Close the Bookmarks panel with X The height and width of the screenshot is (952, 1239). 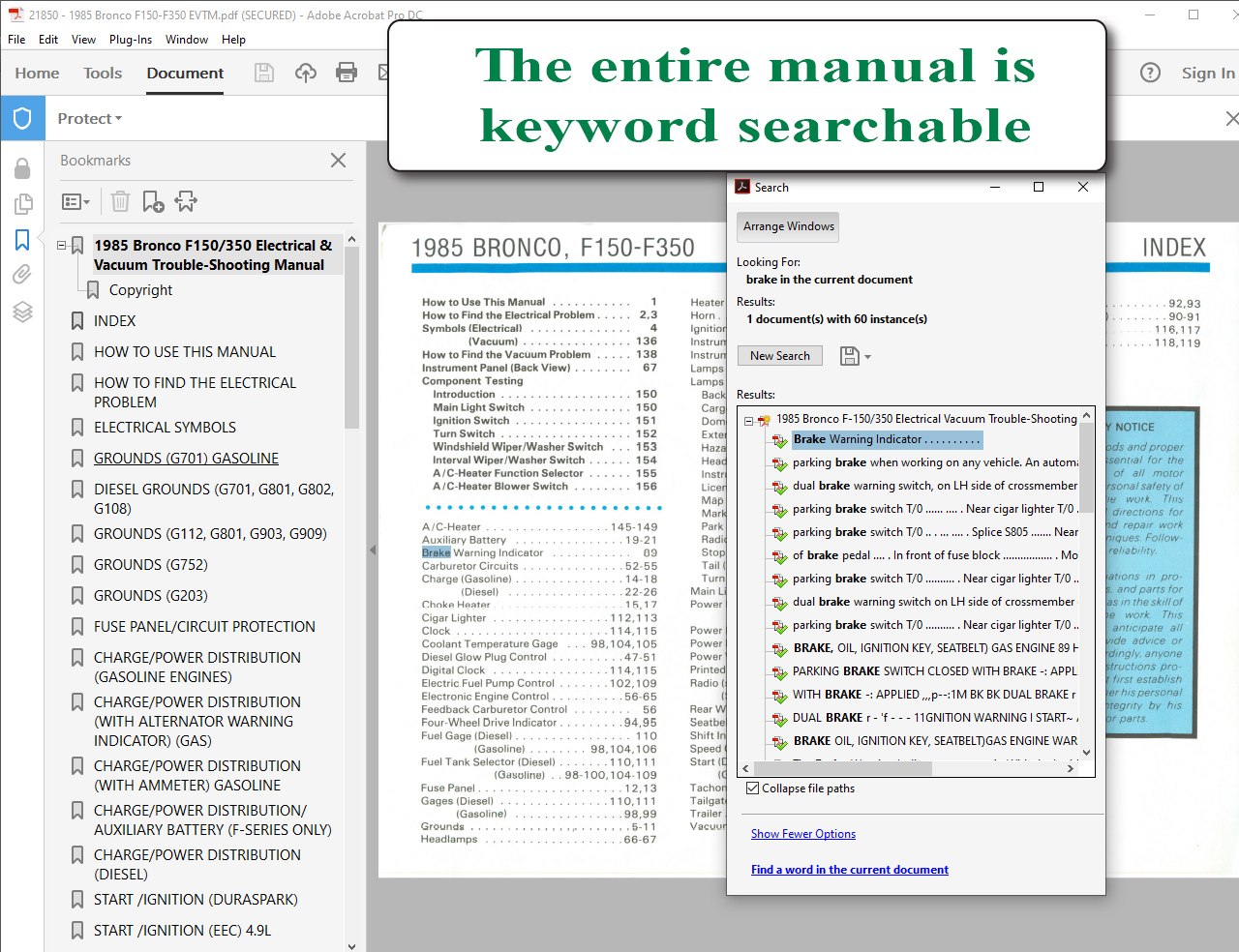338,161
